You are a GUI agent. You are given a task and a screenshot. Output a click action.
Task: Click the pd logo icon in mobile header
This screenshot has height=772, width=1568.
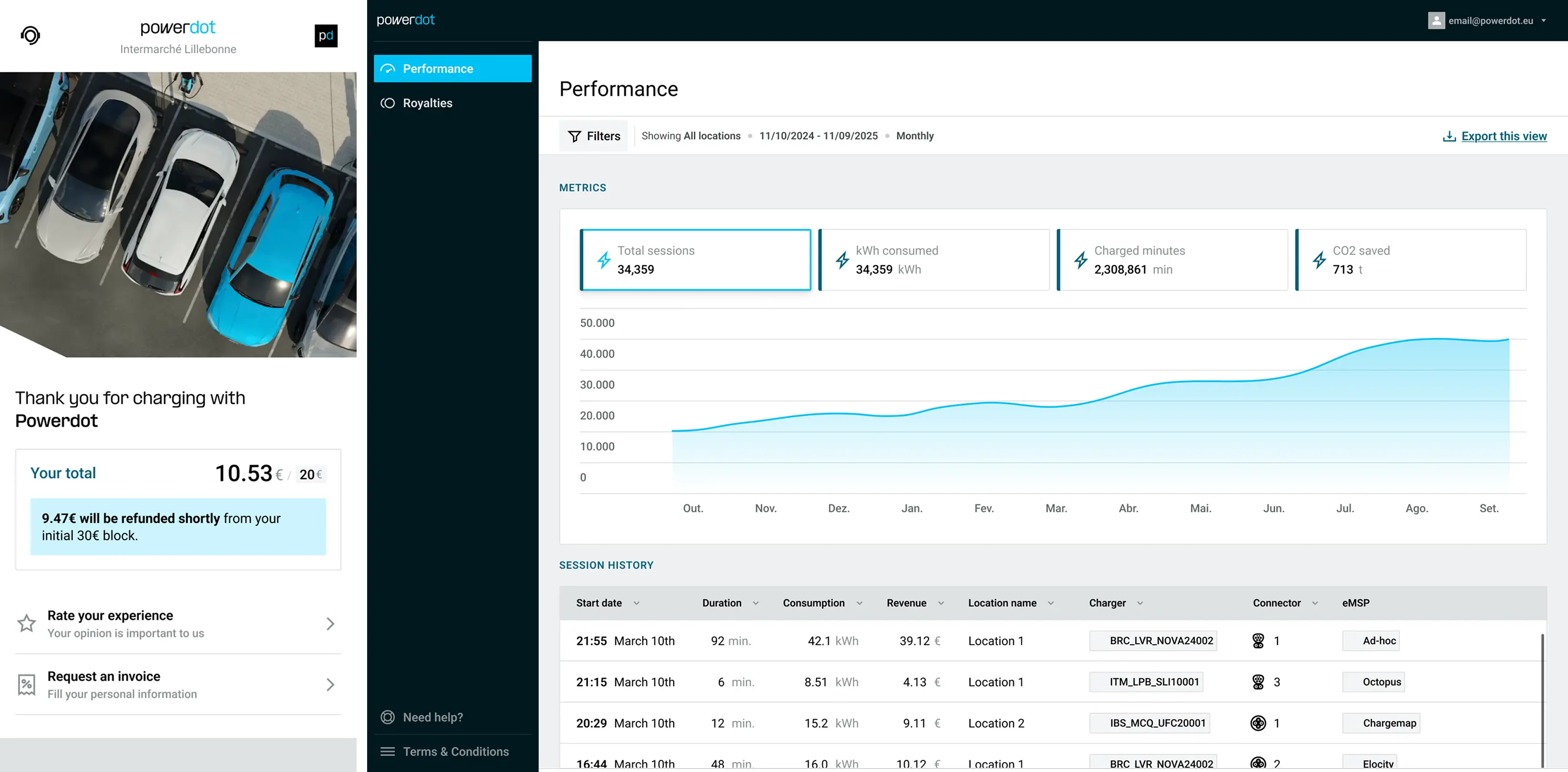pyautogui.click(x=326, y=35)
